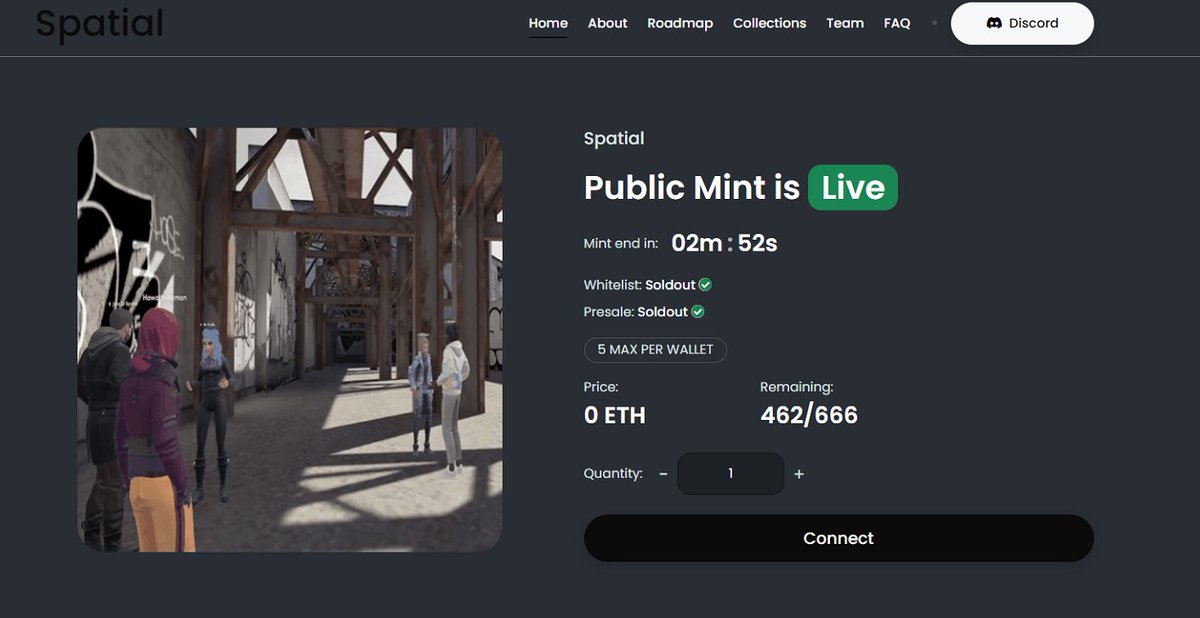Decrease quantity with the minus button

(x=663, y=474)
